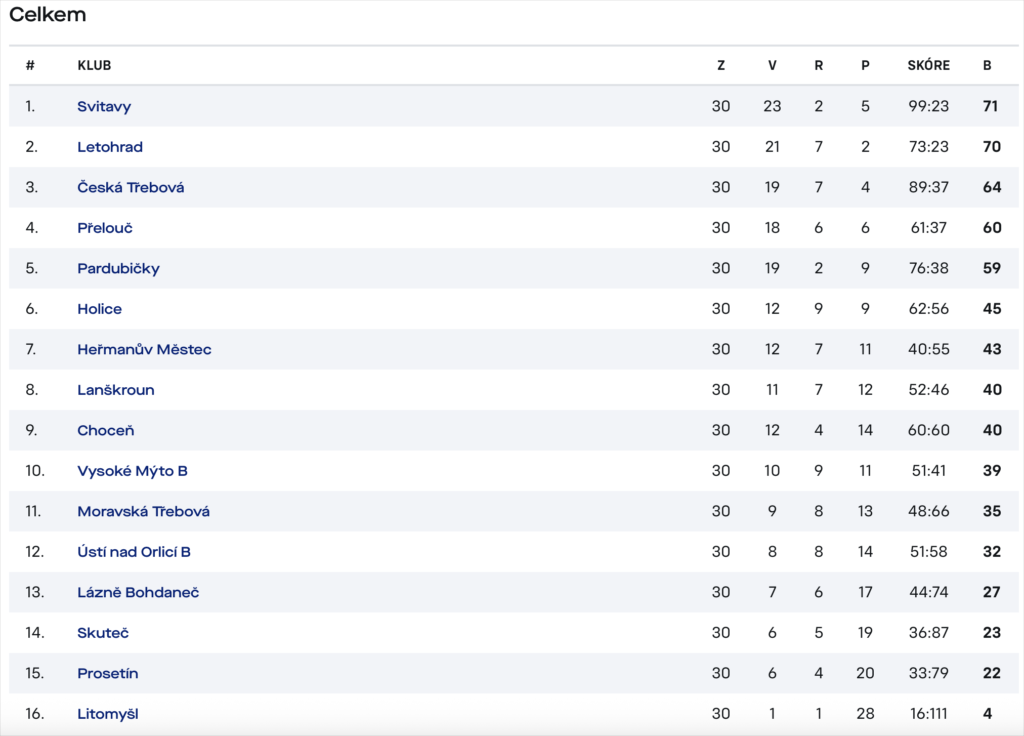Open Pardubičky team details

(x=118, y=268)
